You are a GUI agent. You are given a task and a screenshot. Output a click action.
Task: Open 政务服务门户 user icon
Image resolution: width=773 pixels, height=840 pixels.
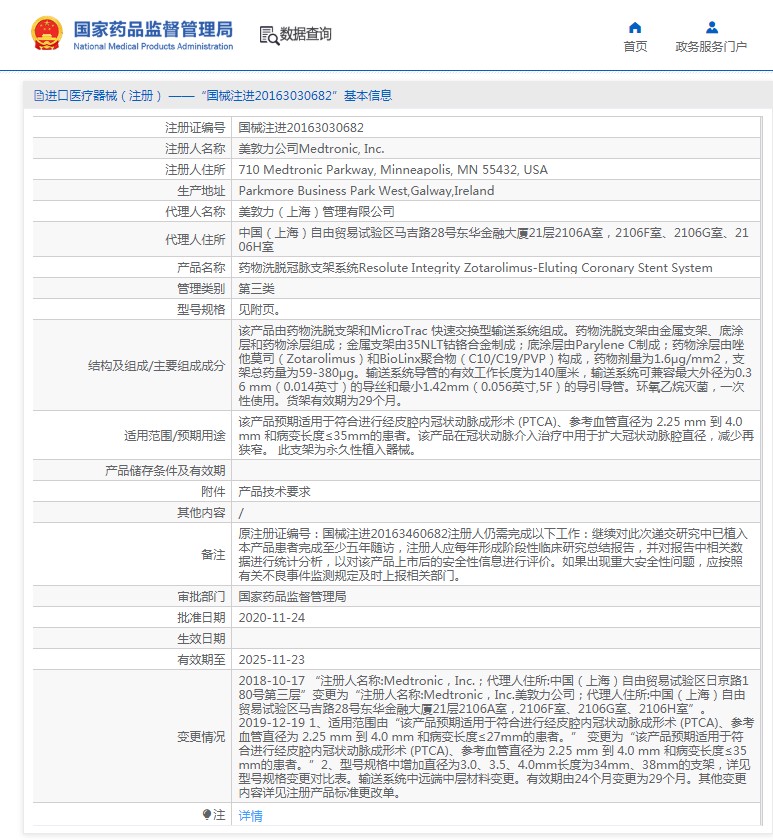click(x=711, y=27)
